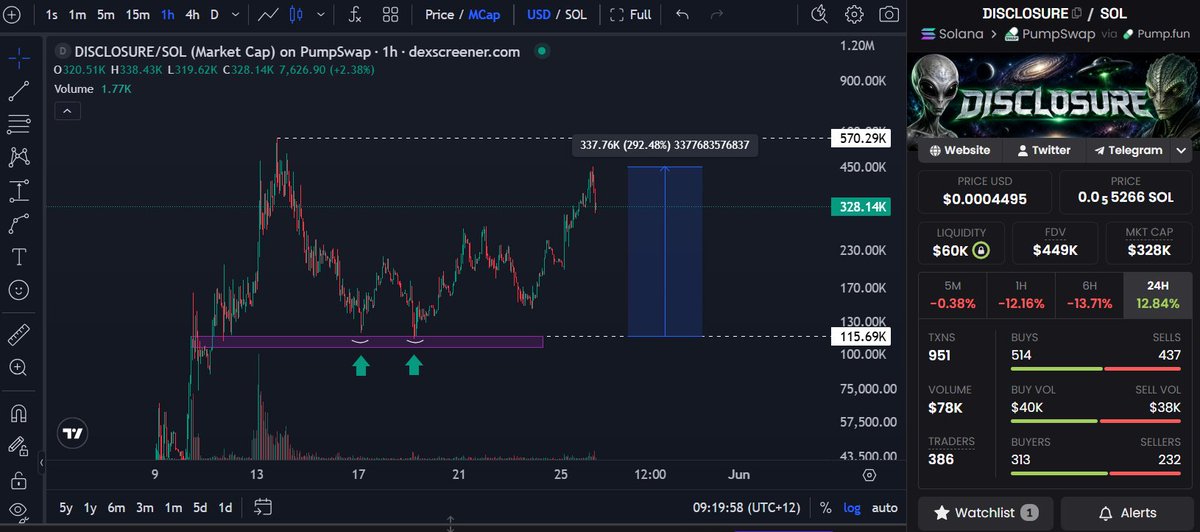
Task: Expand more social links chevron
Action: 1181,150
